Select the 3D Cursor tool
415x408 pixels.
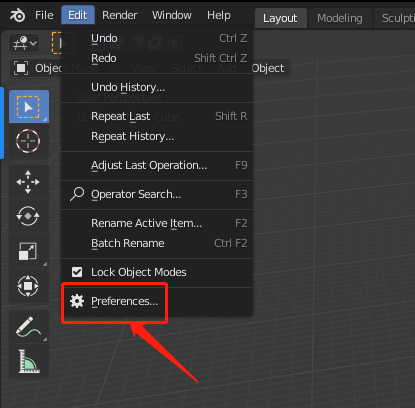[x=29, y=141]
